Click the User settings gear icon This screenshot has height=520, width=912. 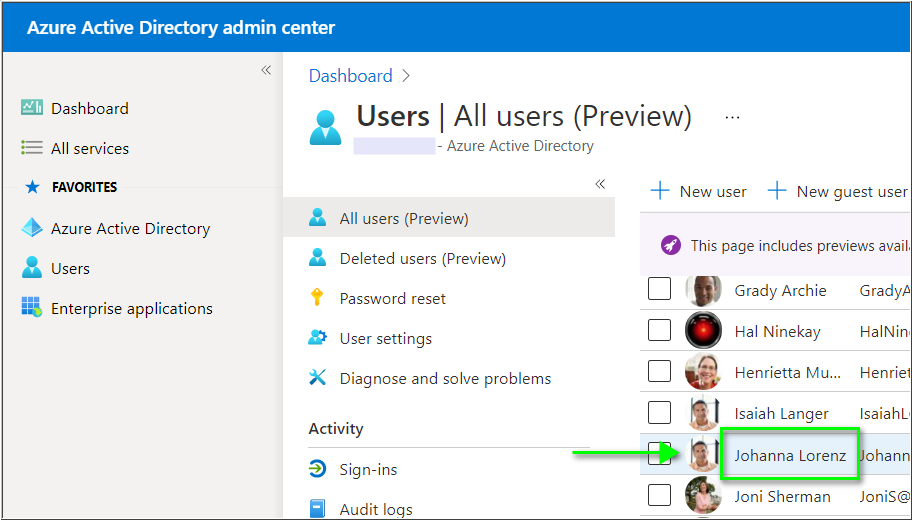click(x=318, y=338)
